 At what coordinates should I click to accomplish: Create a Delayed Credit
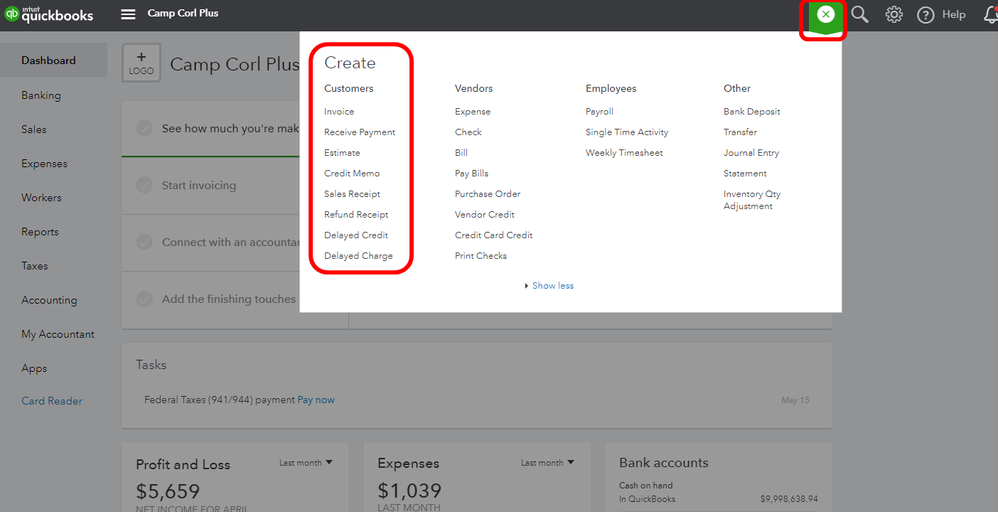(356, 235)
